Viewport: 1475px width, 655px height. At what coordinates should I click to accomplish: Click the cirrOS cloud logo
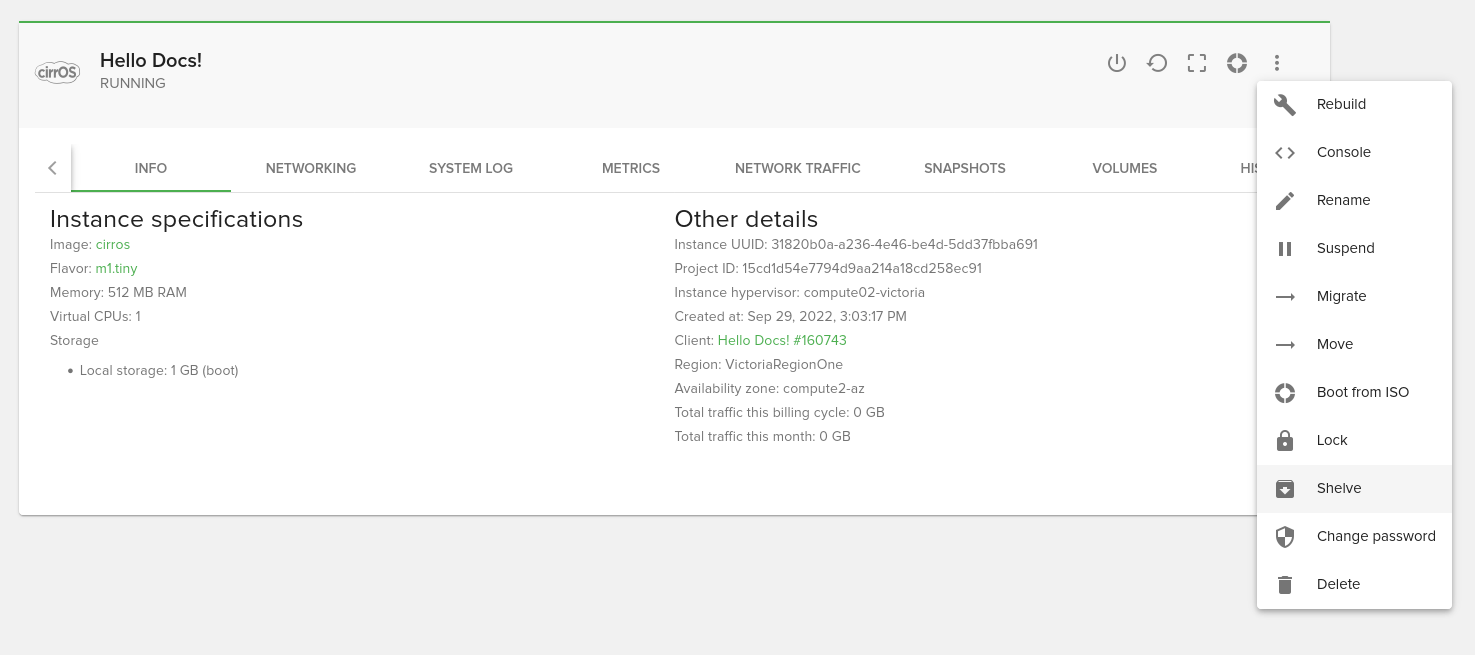pyautogui.click(x=57, y=72)
